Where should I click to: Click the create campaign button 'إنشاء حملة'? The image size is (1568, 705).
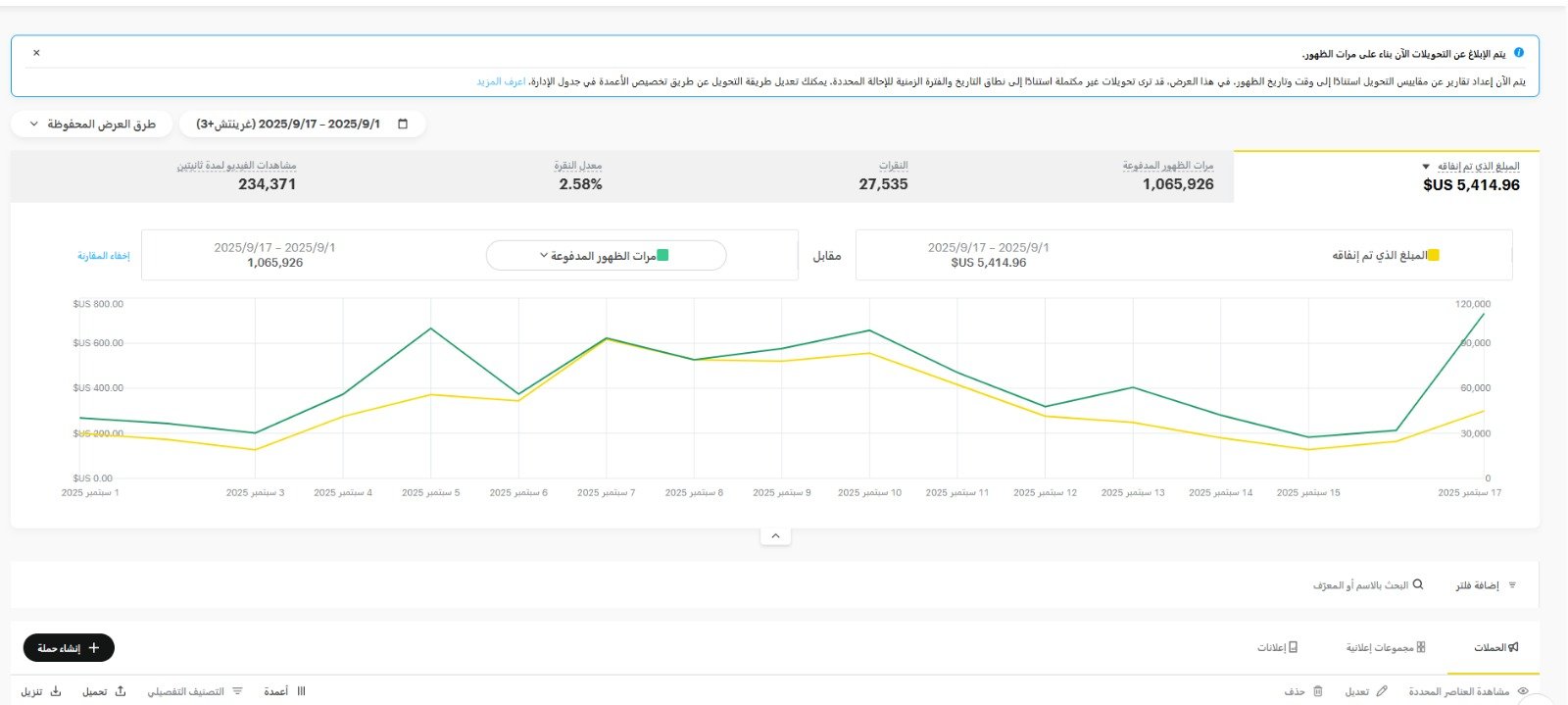point(69,648)
